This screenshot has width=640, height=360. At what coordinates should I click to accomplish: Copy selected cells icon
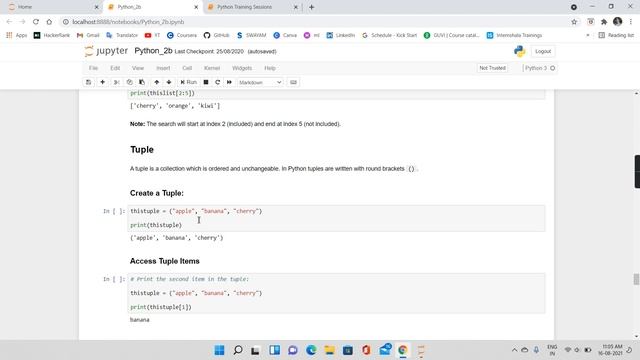tap(129, 82)
